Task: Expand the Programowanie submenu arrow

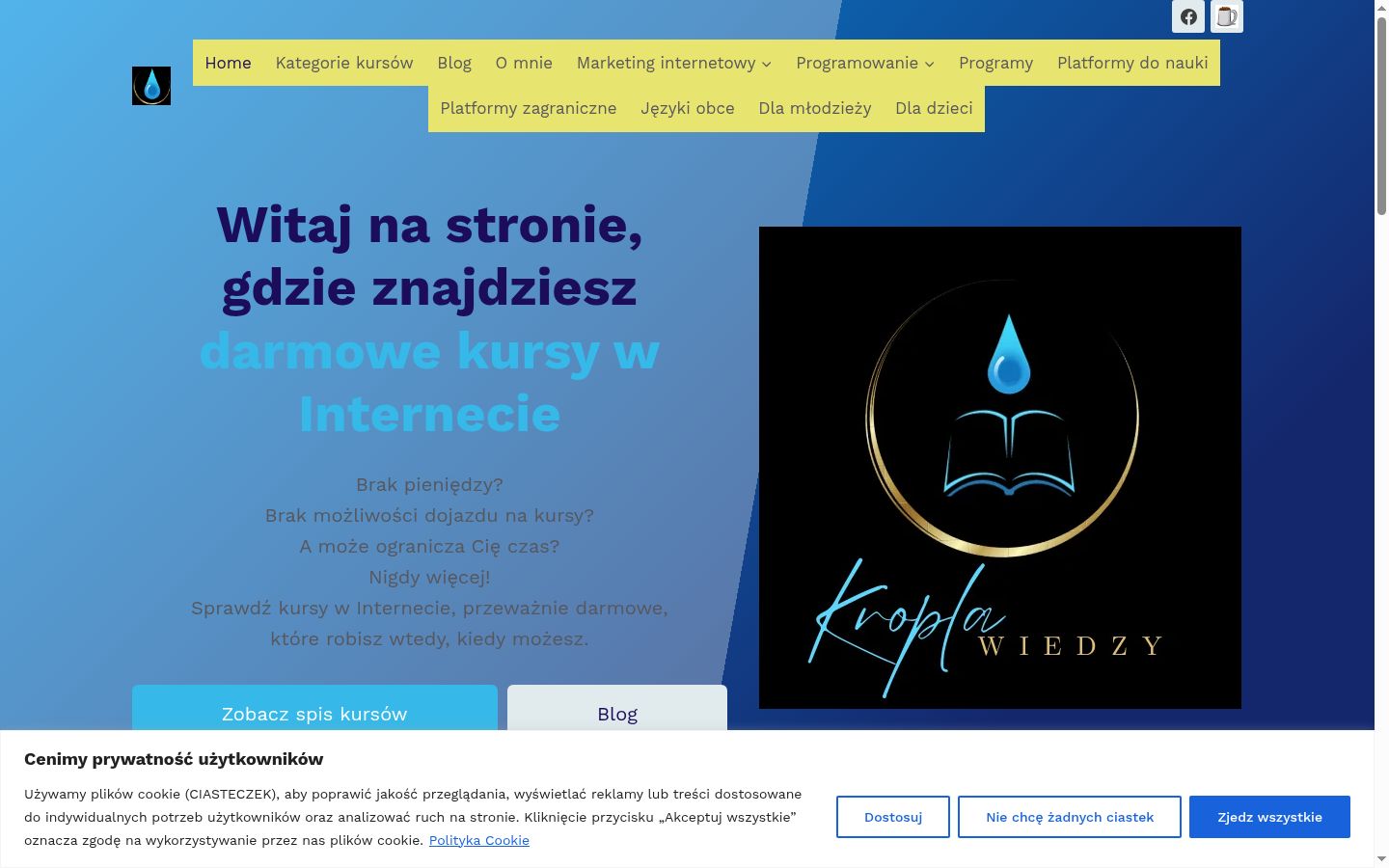Action: 930,64
